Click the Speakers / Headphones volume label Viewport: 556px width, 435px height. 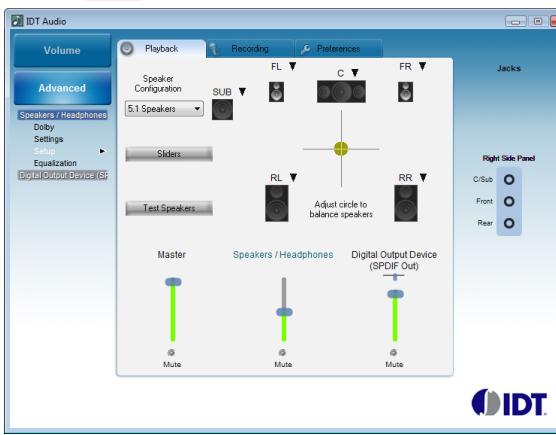(283, 255)
